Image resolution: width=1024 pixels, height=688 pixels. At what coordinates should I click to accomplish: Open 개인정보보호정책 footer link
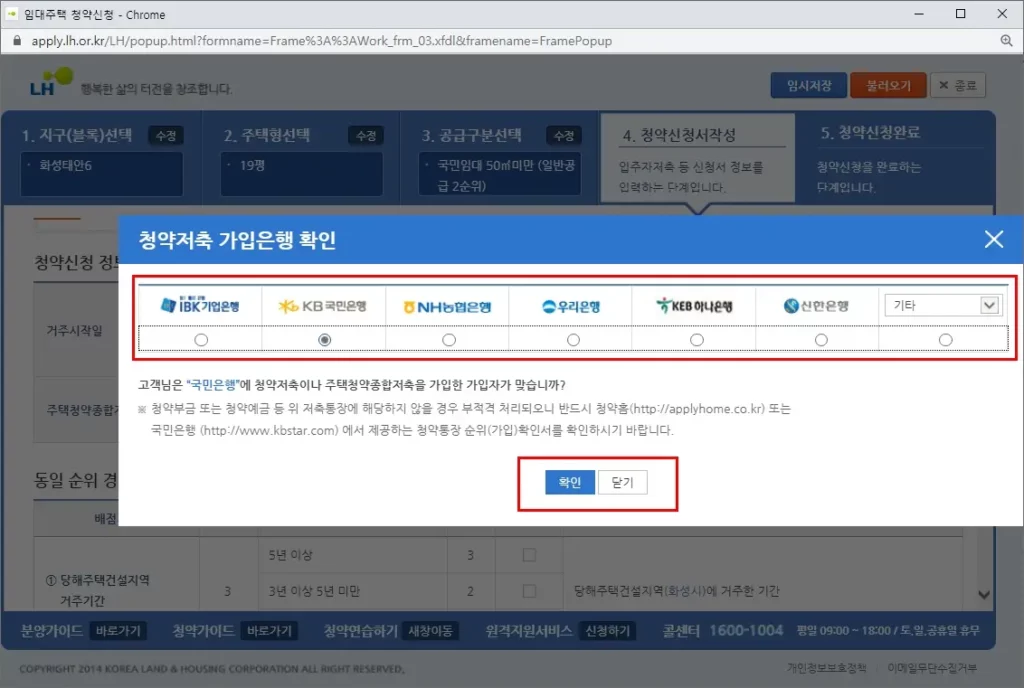pos(826,667)
